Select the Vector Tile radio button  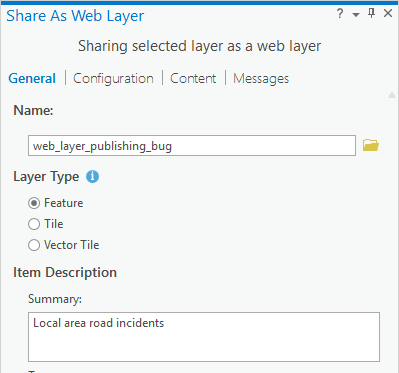coord(34,245)
